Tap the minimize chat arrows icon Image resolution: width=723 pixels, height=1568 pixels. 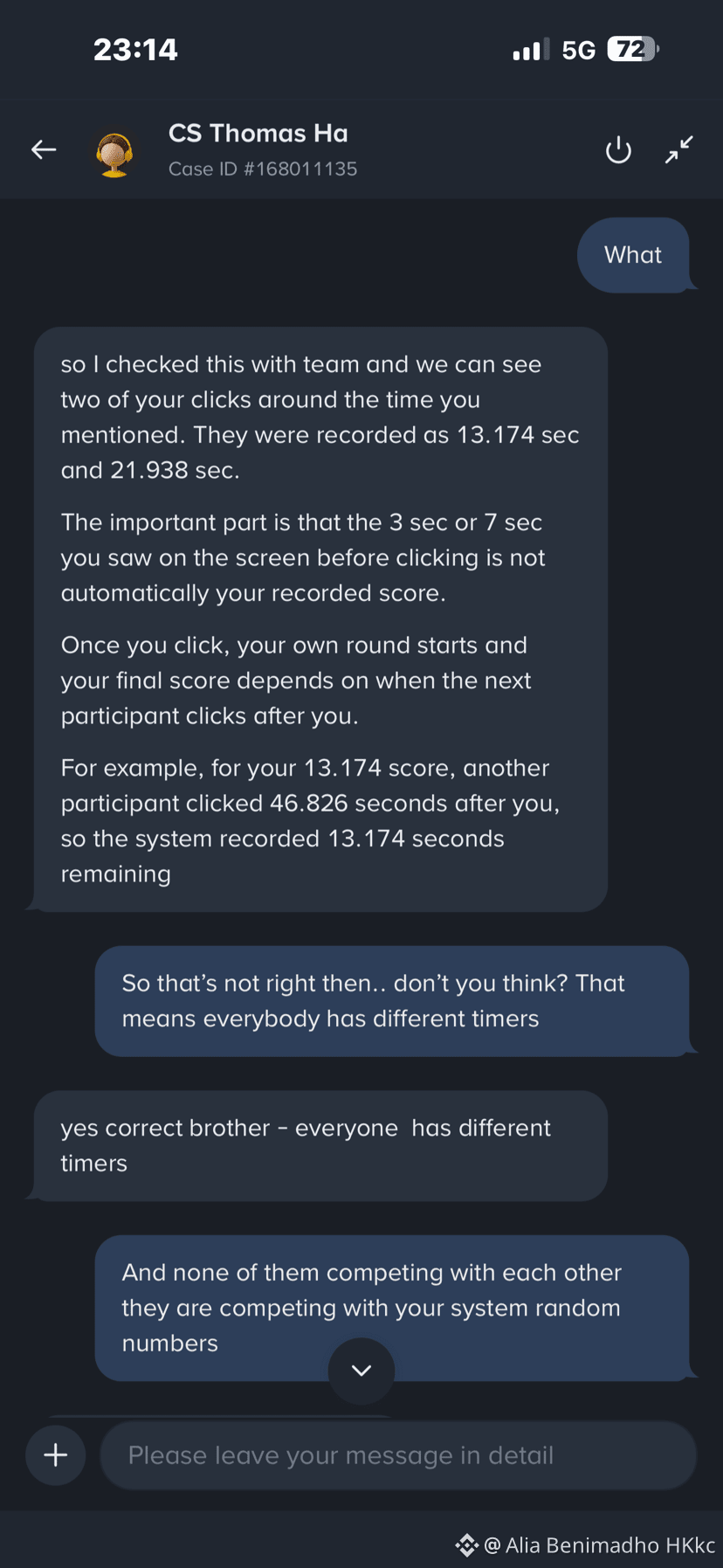tap(679, 149)
